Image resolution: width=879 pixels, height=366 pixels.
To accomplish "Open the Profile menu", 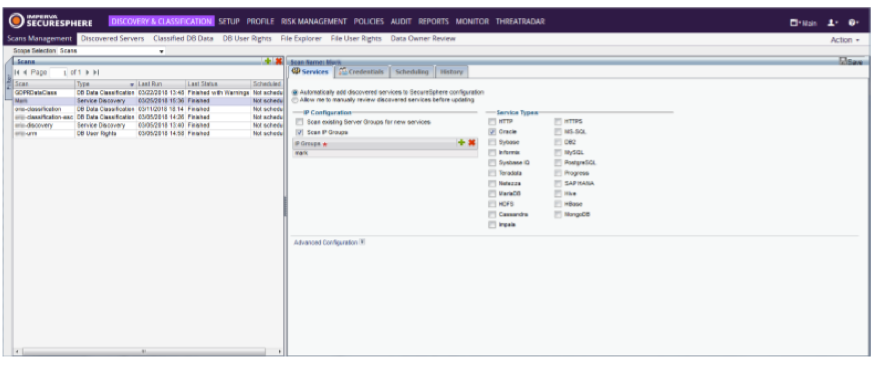I will point(260,21).
